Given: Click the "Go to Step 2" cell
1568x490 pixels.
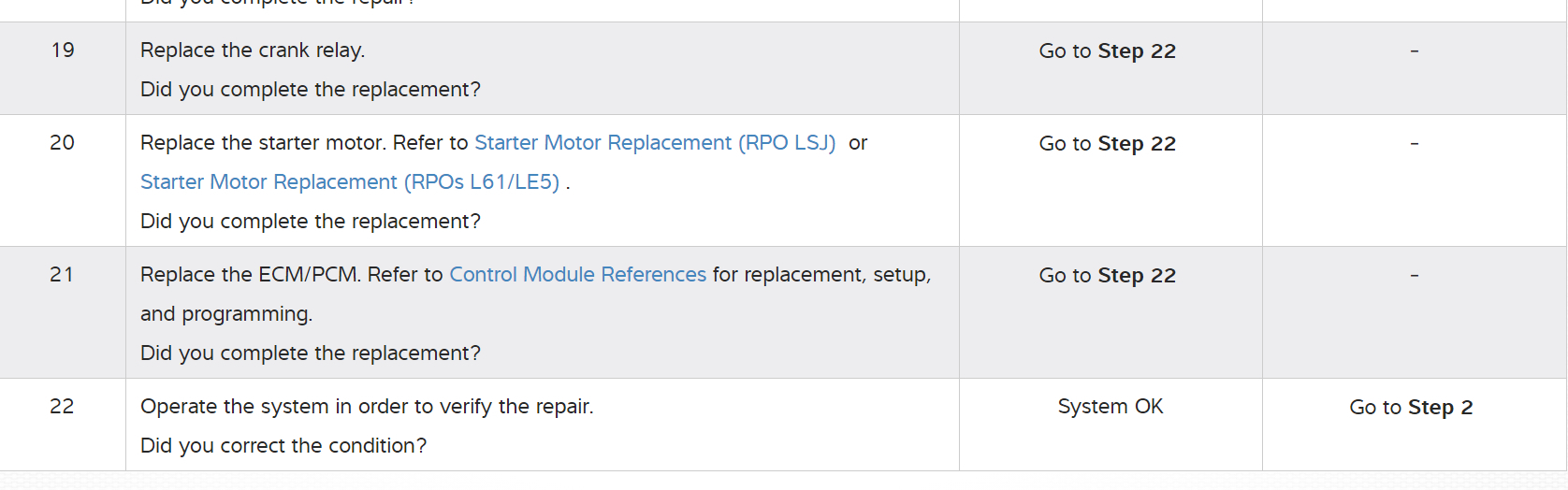Looking at the screenshot, I should [x=1410, y=408].
